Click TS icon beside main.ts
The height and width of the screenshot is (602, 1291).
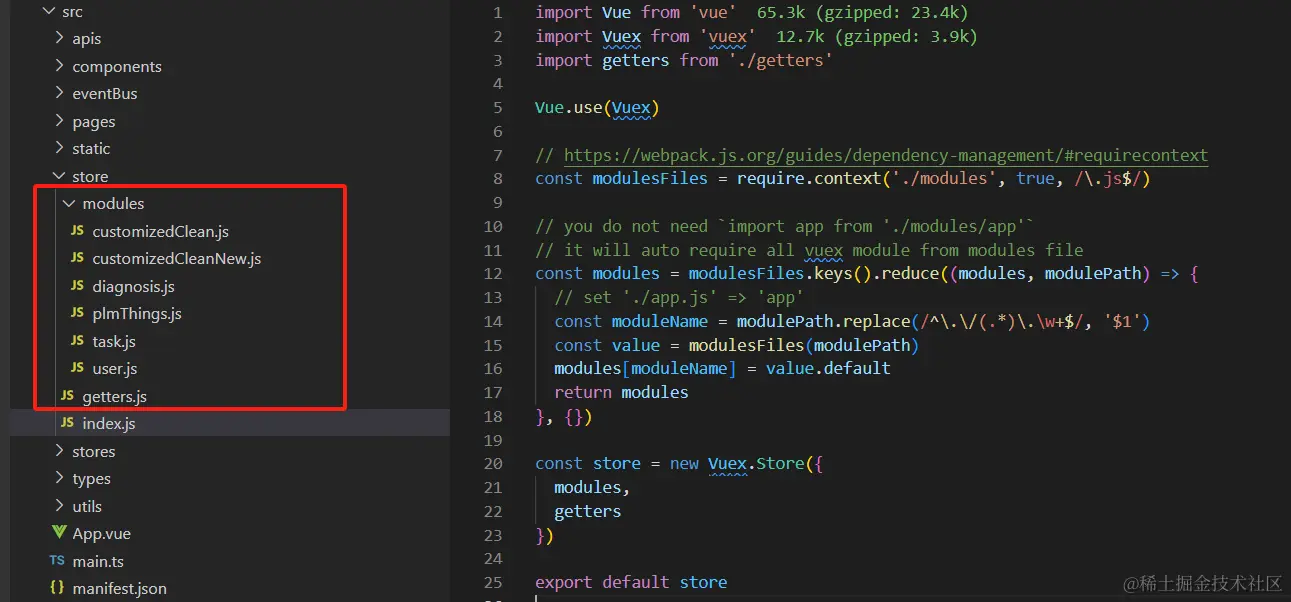pyautogui.click(x=57, y=561)
